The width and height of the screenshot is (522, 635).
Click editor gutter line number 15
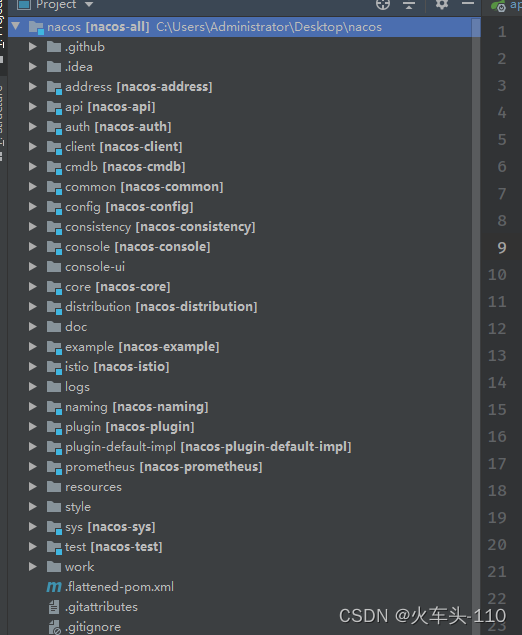[497, 410]
